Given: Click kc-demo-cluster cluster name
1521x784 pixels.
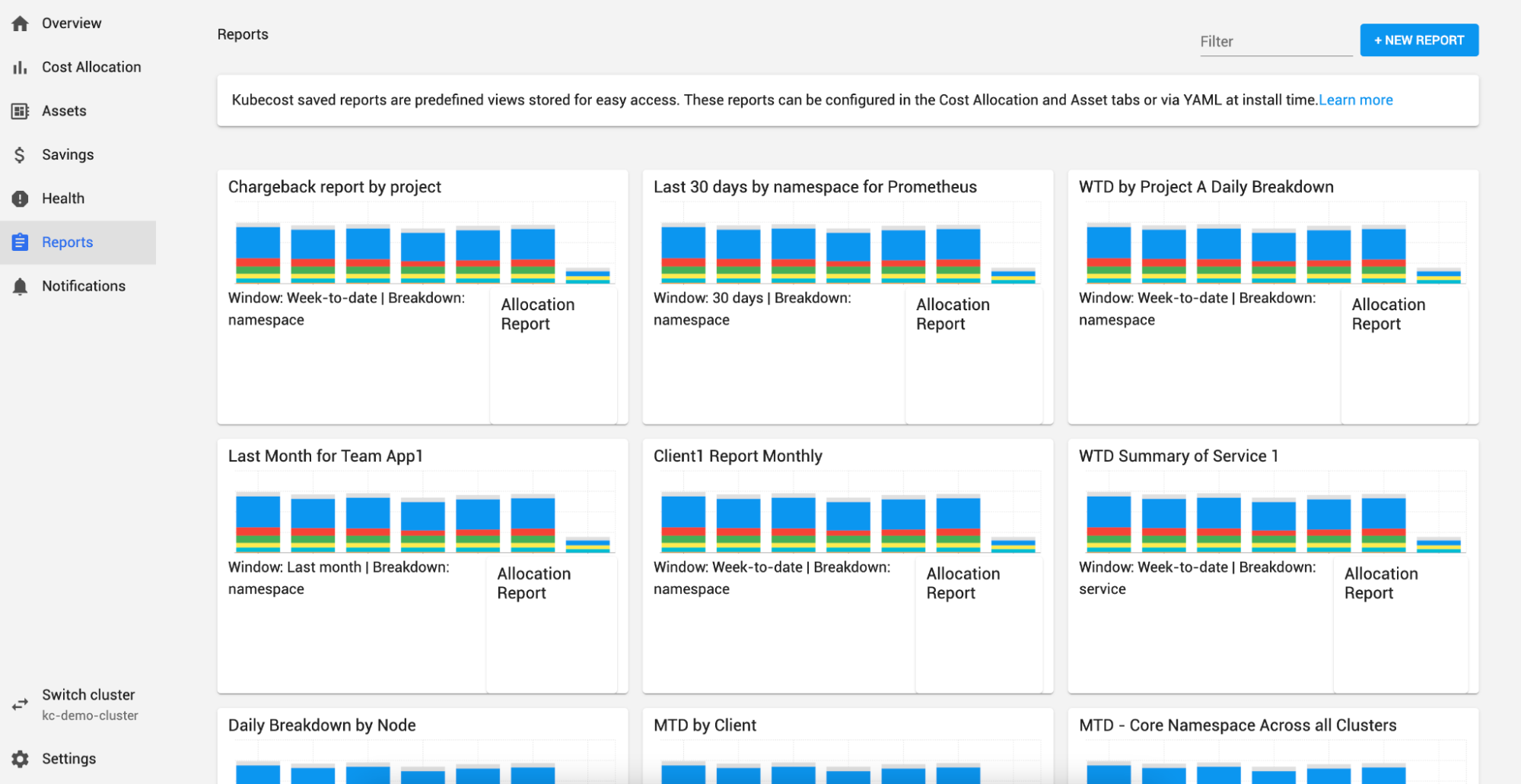Looking at the screenshot, I should tap(90, 716).
